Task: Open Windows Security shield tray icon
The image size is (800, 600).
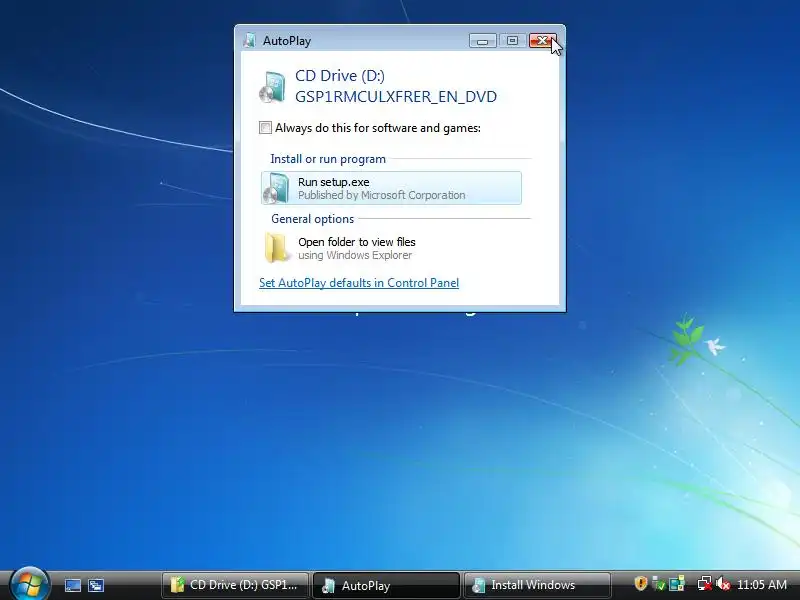Action: (640, 584)
